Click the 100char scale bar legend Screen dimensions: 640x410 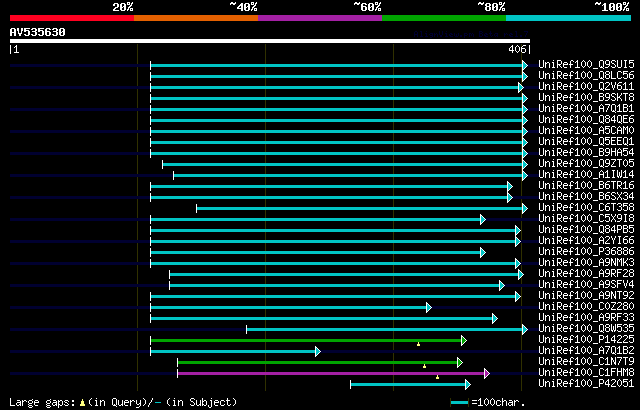click(x=460, y=403)
